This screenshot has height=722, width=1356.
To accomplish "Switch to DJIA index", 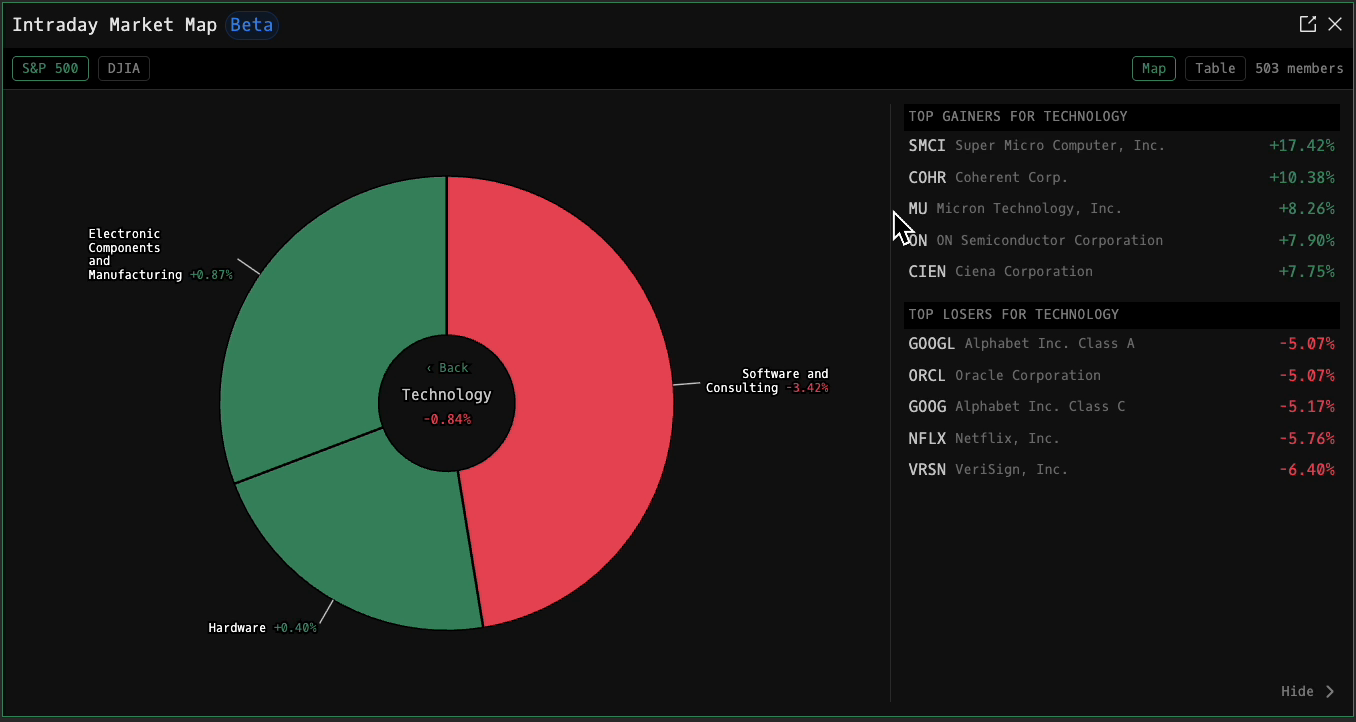I will (x=124, y=69).
